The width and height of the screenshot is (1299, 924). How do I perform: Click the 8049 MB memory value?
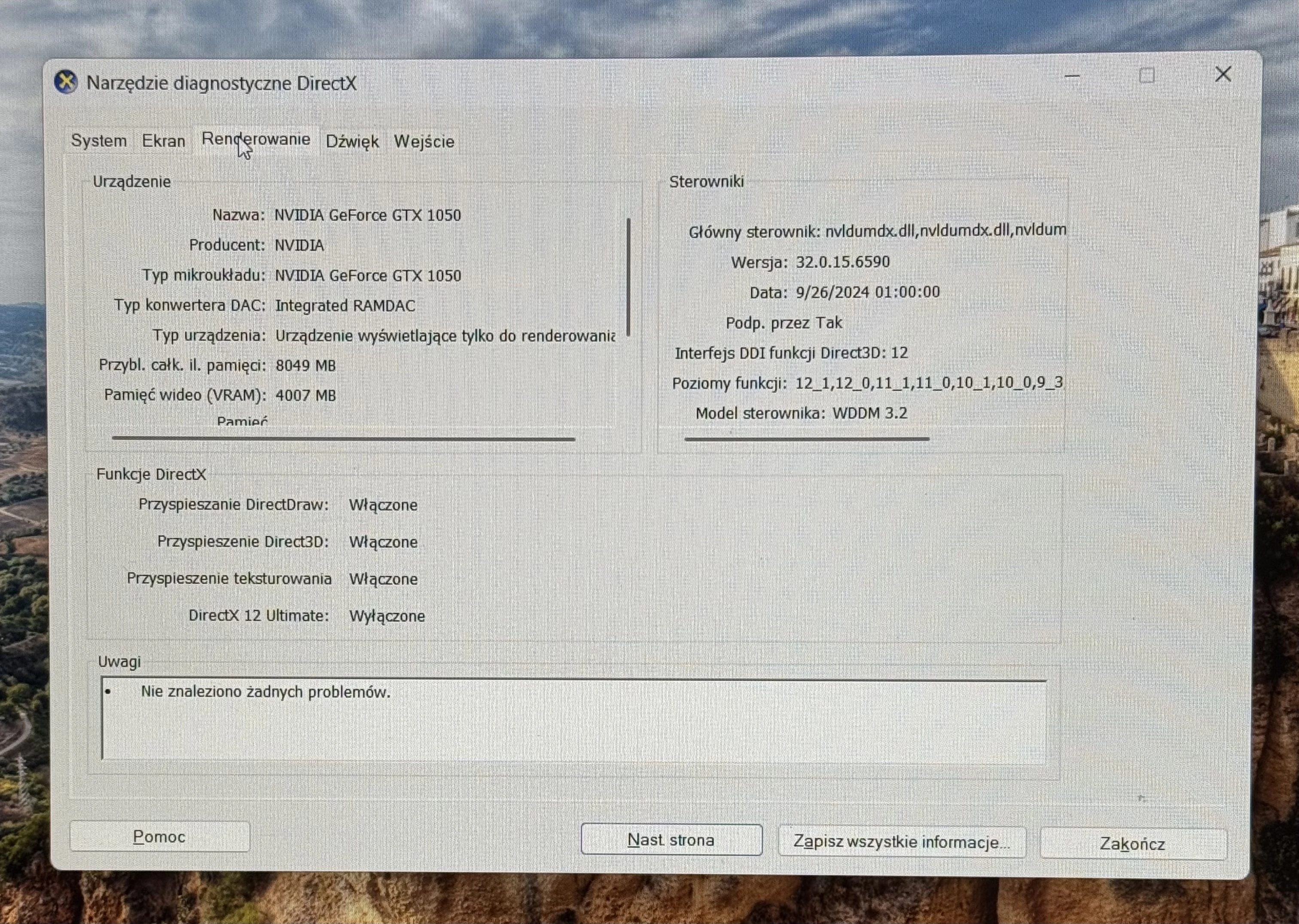coord(305,365)
